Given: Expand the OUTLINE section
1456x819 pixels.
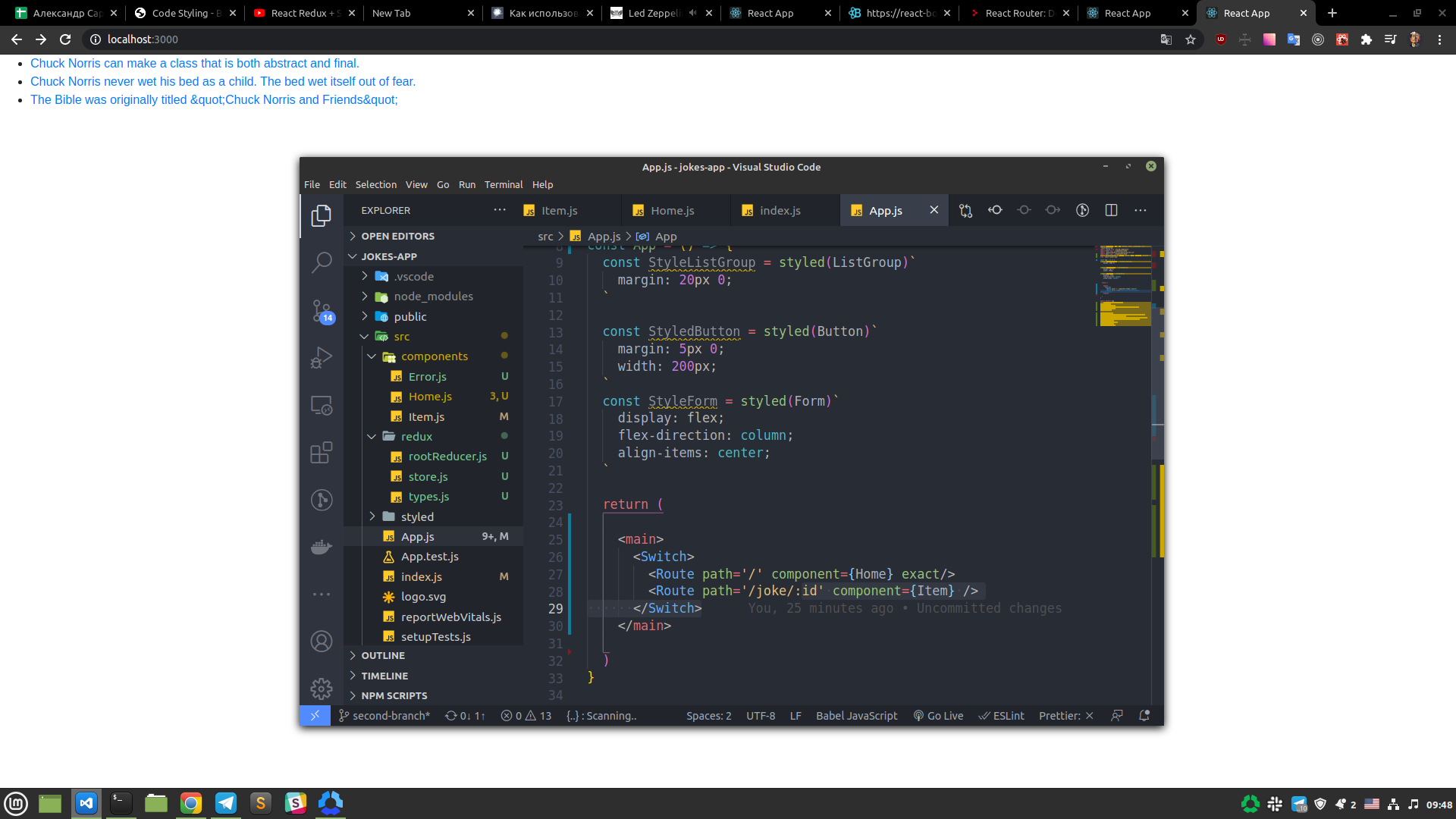Looking at the screenshot, I should (x=383, y=655).
